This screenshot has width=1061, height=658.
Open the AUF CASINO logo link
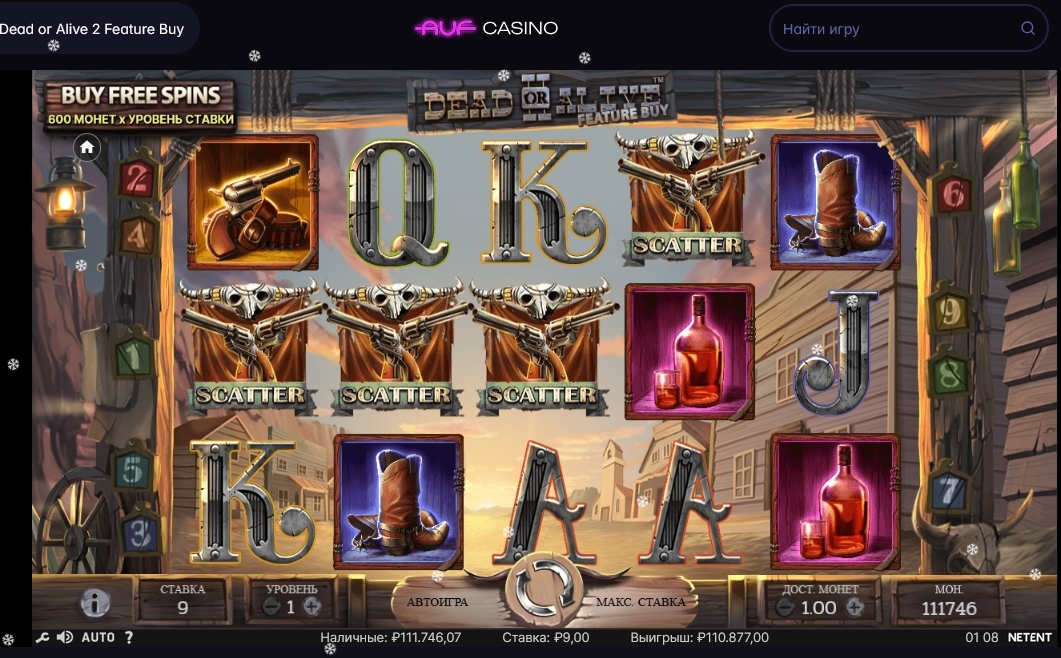click(x=486, y=28)
